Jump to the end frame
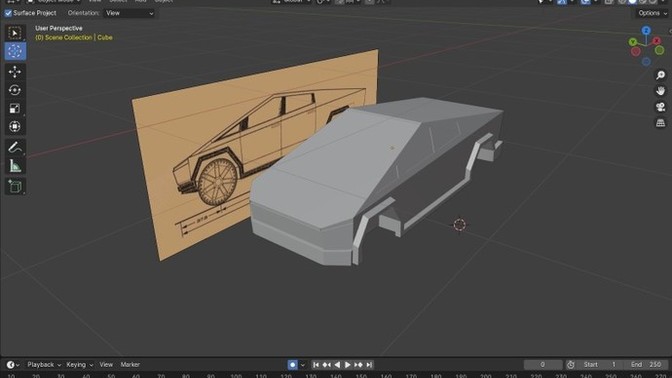This screenshot has height=378, width=672. 369,365
